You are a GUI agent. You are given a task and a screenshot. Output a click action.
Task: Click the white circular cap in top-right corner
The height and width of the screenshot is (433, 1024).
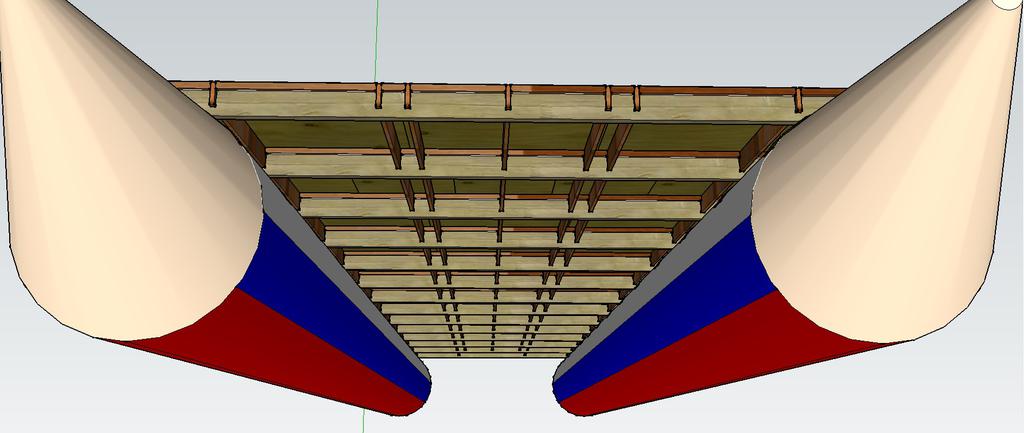1008,4
